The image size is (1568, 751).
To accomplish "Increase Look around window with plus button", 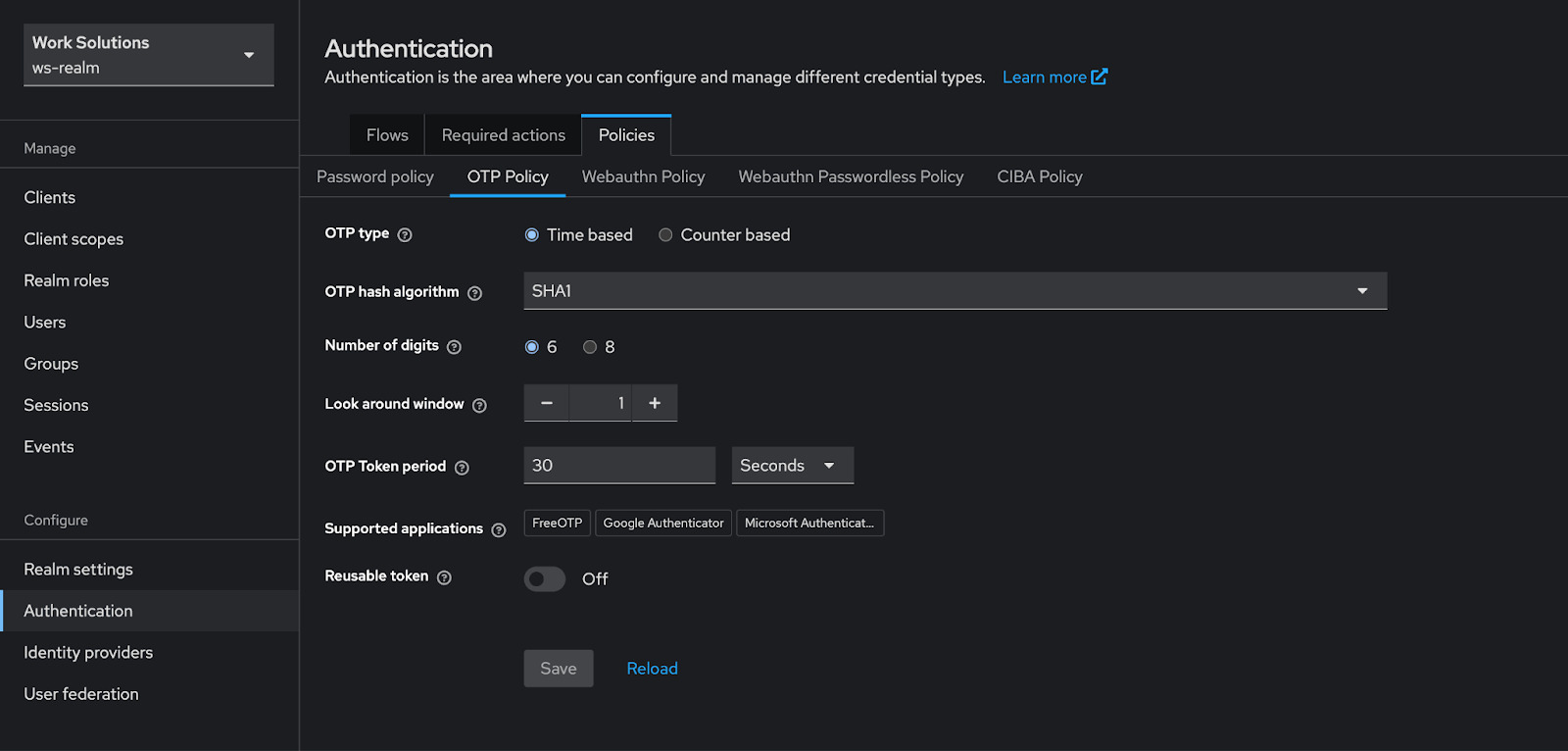I will pos(655,403).
